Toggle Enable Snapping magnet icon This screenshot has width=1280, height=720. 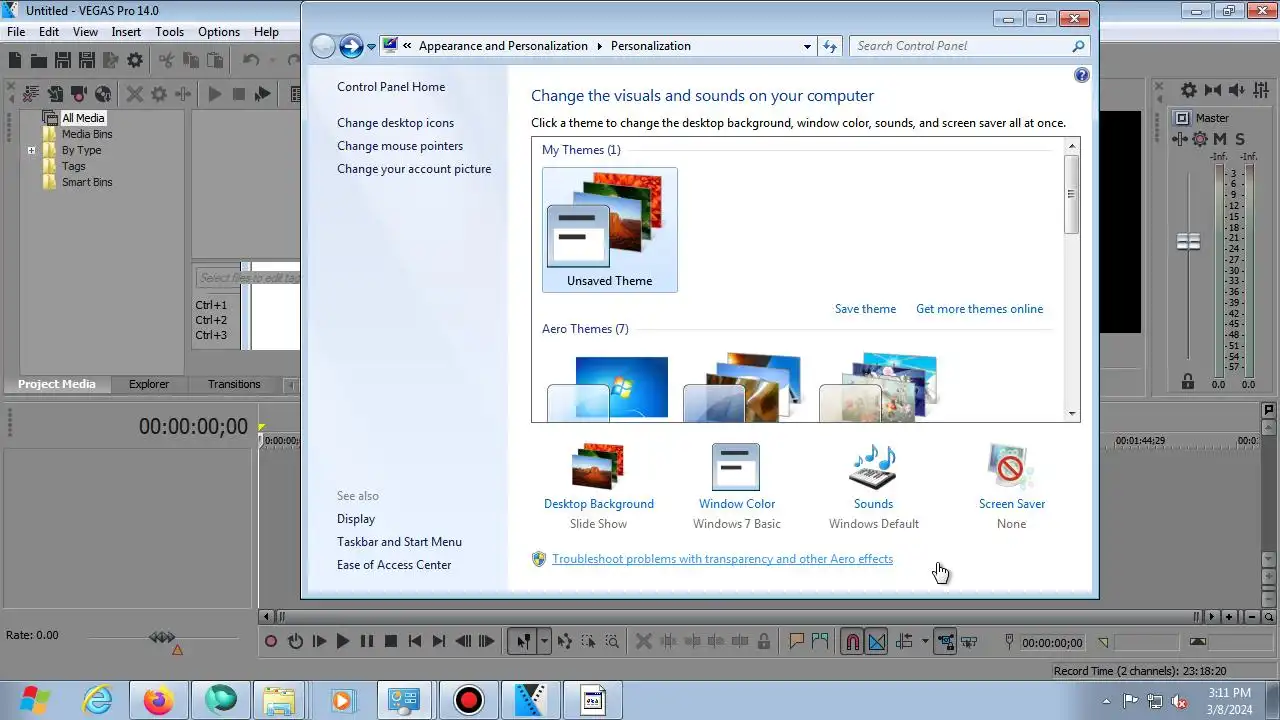click(852, 642)
